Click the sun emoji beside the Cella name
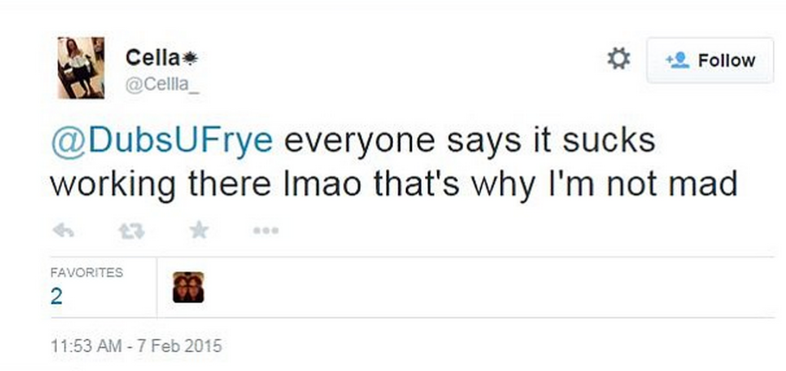This screenshot has height=371, width=786. click(189, 59)
